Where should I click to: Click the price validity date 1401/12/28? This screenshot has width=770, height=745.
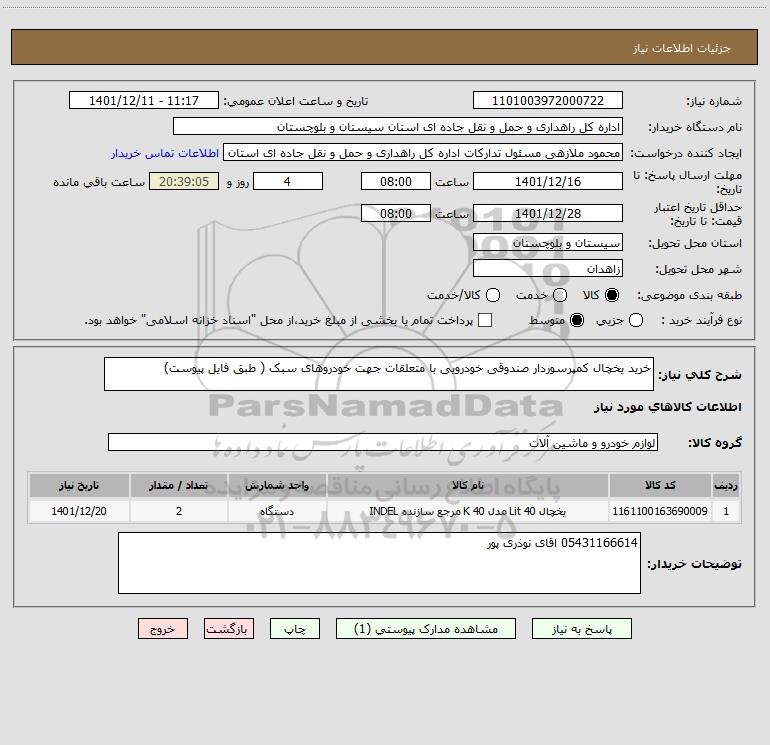point(548,214)
